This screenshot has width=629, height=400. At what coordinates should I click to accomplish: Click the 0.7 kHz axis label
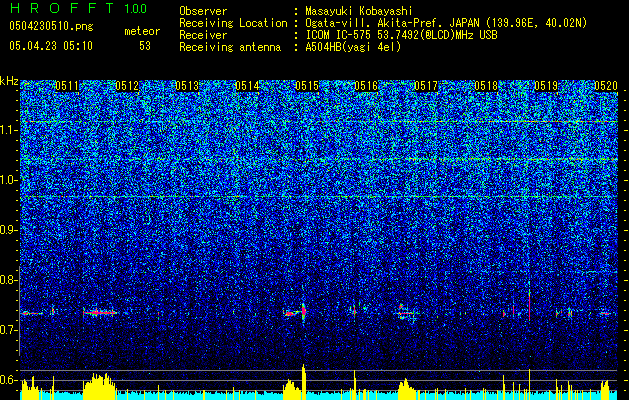[9, 330]
